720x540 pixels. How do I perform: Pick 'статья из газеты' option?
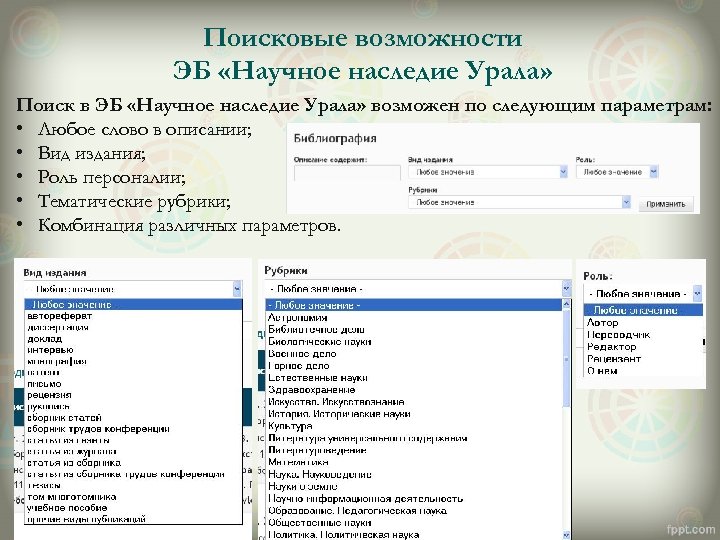[133, 440]
